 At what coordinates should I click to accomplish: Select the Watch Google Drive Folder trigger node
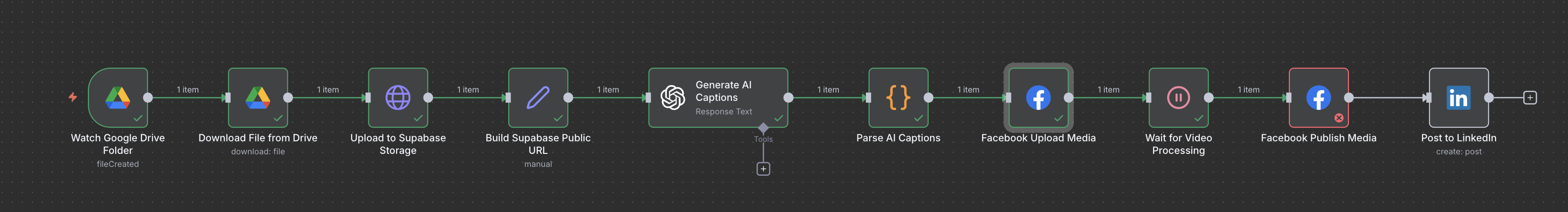(x=118, y=98)
